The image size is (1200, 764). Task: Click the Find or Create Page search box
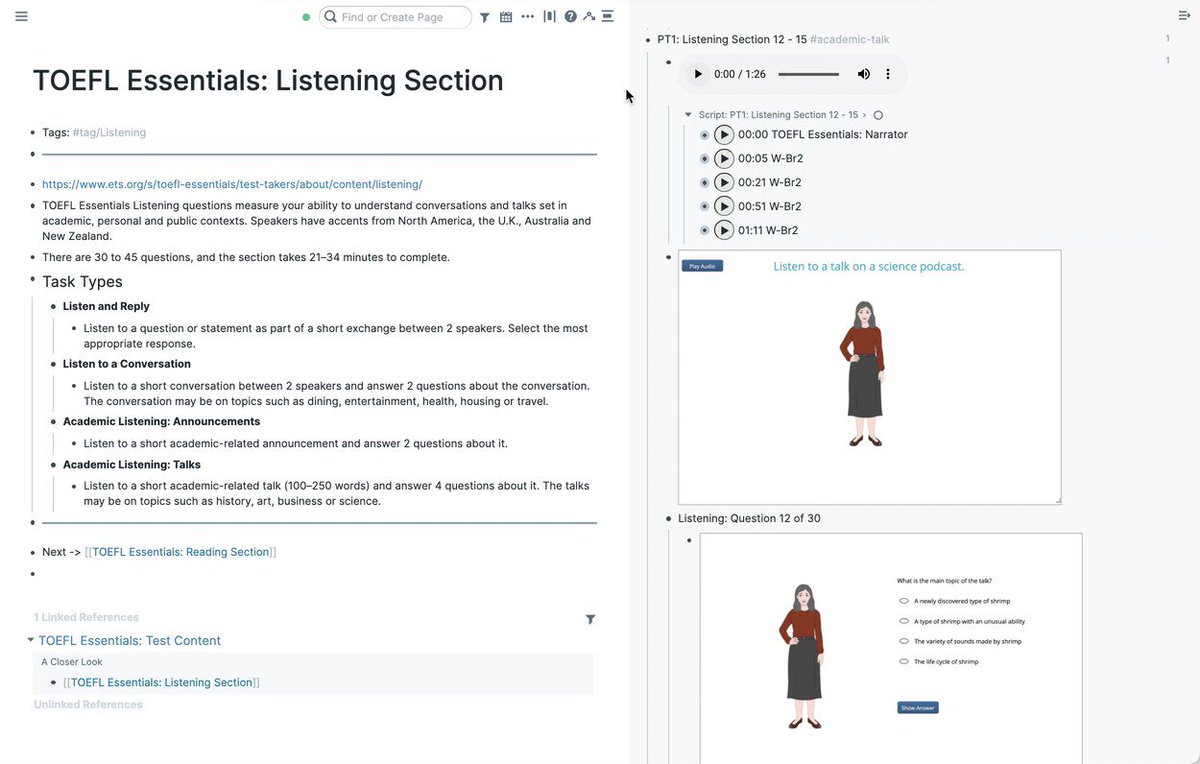pos(395,17)
